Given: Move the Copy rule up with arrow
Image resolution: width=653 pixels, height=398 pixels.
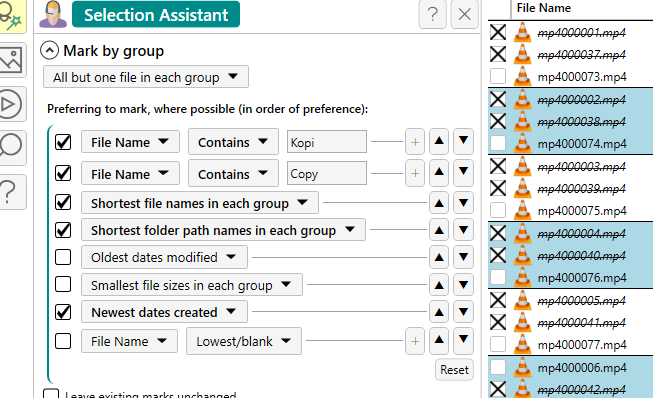Looking at the screenshot, I should point(439,172).
